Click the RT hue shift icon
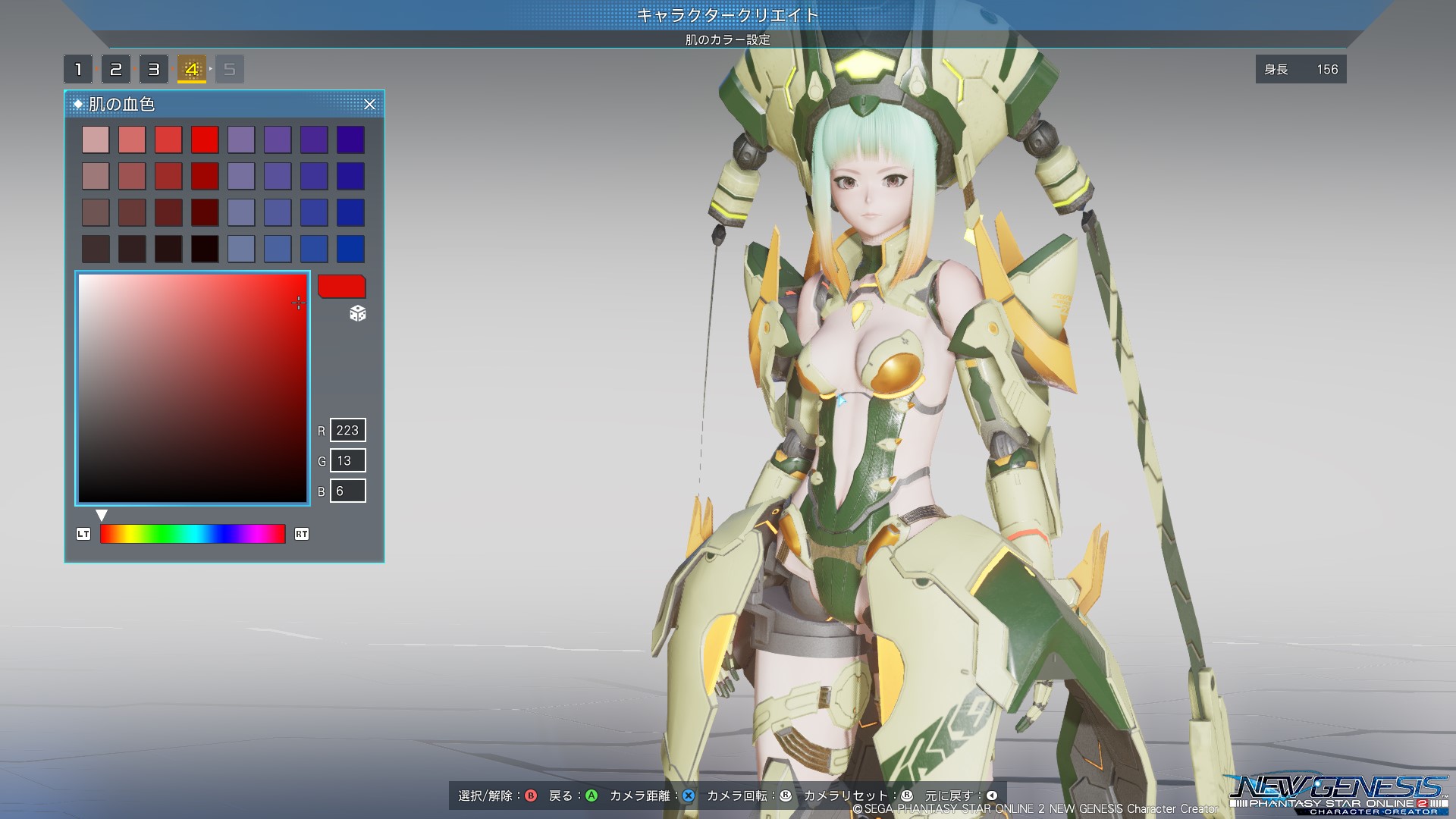The width and height of the screenshot is (1456, 819). 302,534
